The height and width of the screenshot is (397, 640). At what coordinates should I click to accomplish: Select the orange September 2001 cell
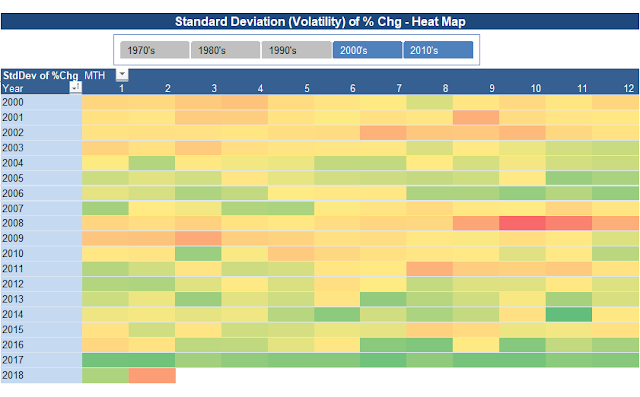coord(476,118)
